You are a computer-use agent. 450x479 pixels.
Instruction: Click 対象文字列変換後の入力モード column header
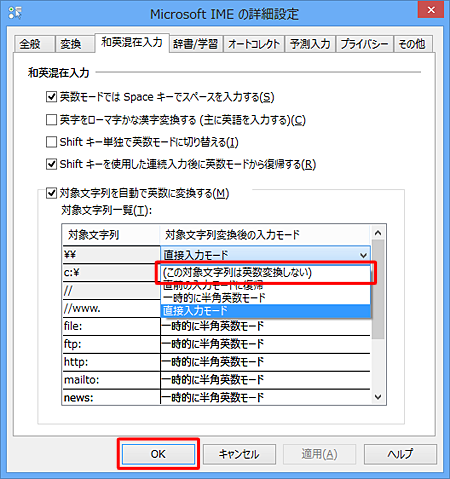point(265,235)
